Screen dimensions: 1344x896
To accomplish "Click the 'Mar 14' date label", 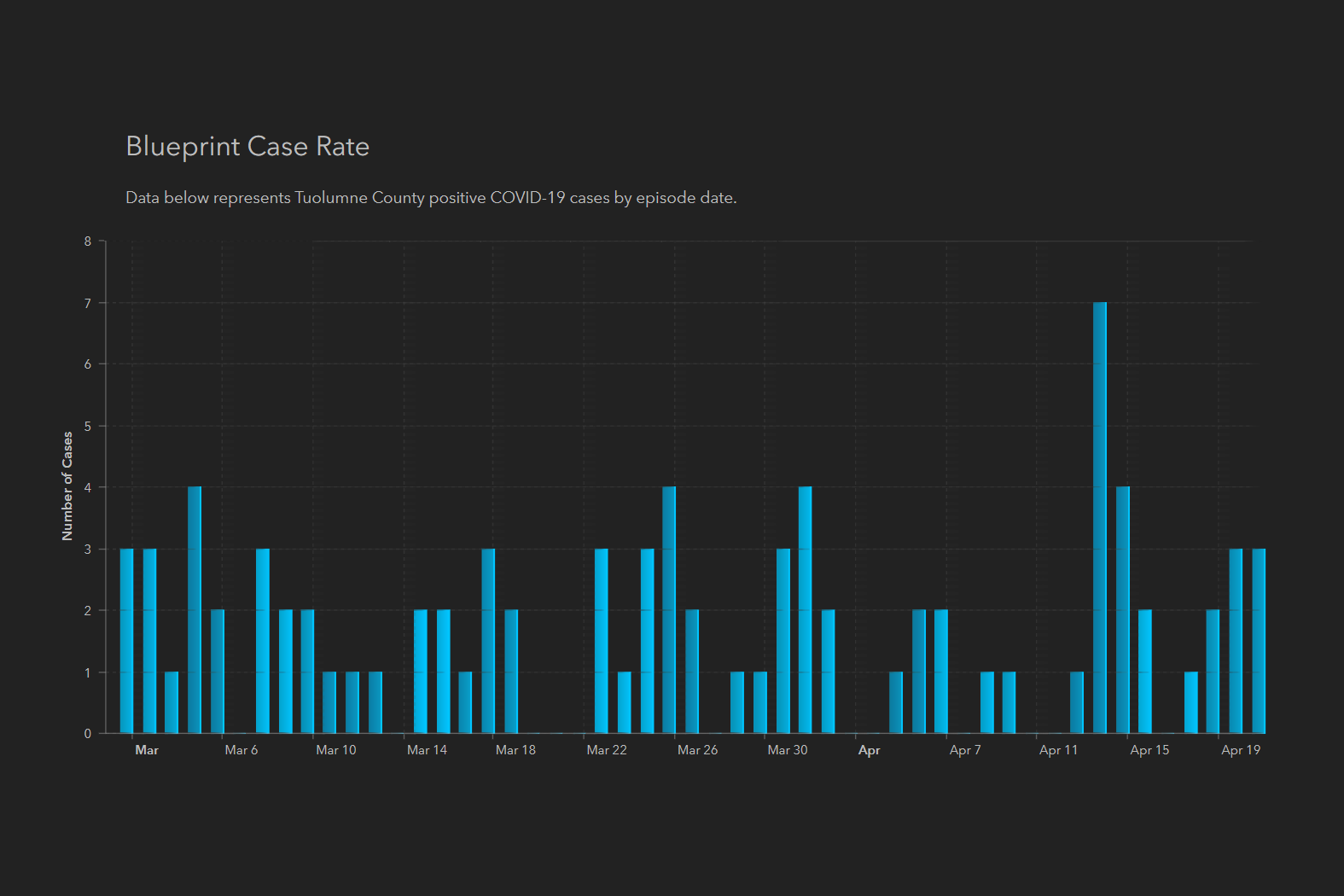I will click(427, 750).
